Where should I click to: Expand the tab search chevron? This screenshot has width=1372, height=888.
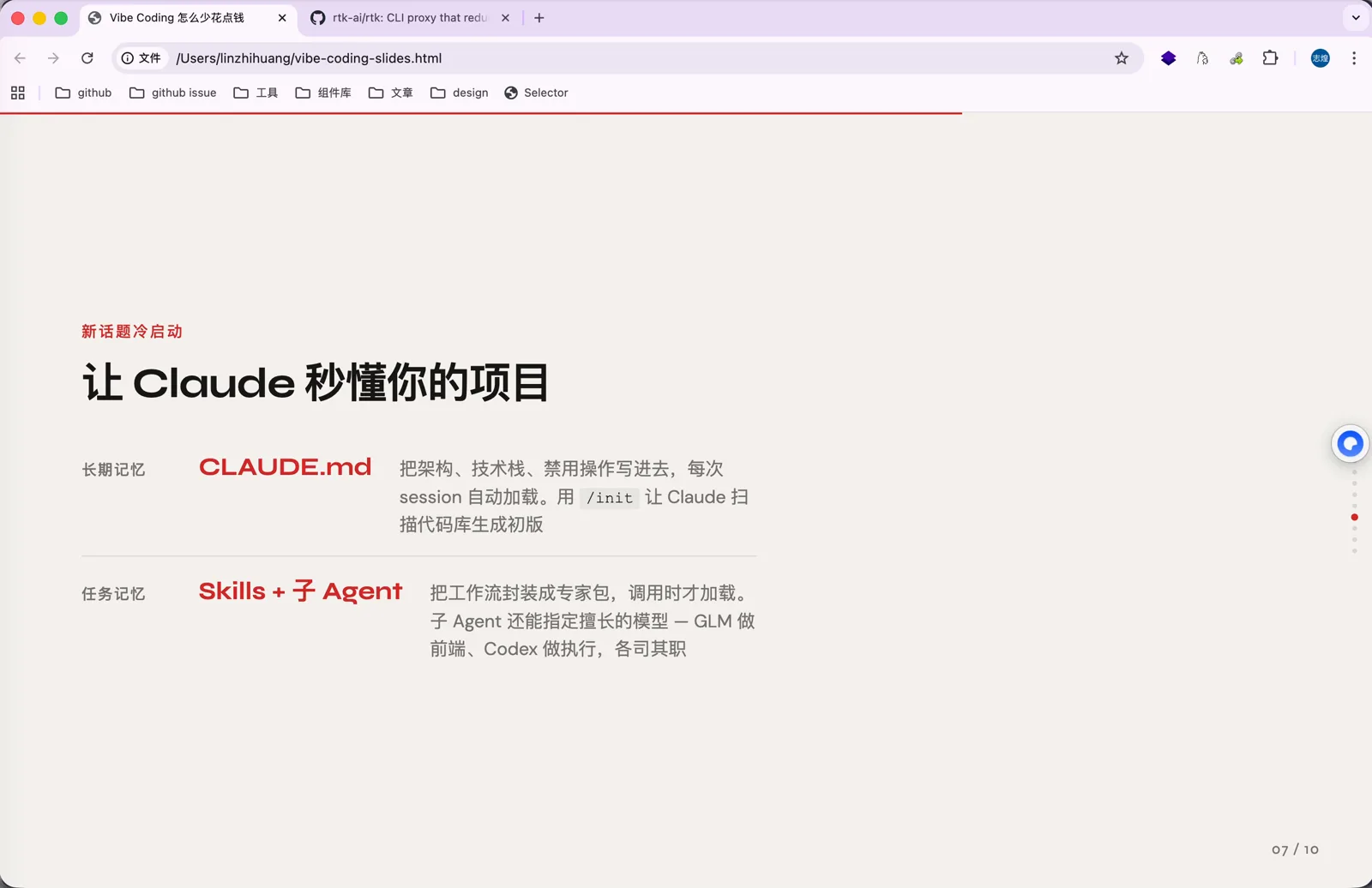coord(1356,18)
